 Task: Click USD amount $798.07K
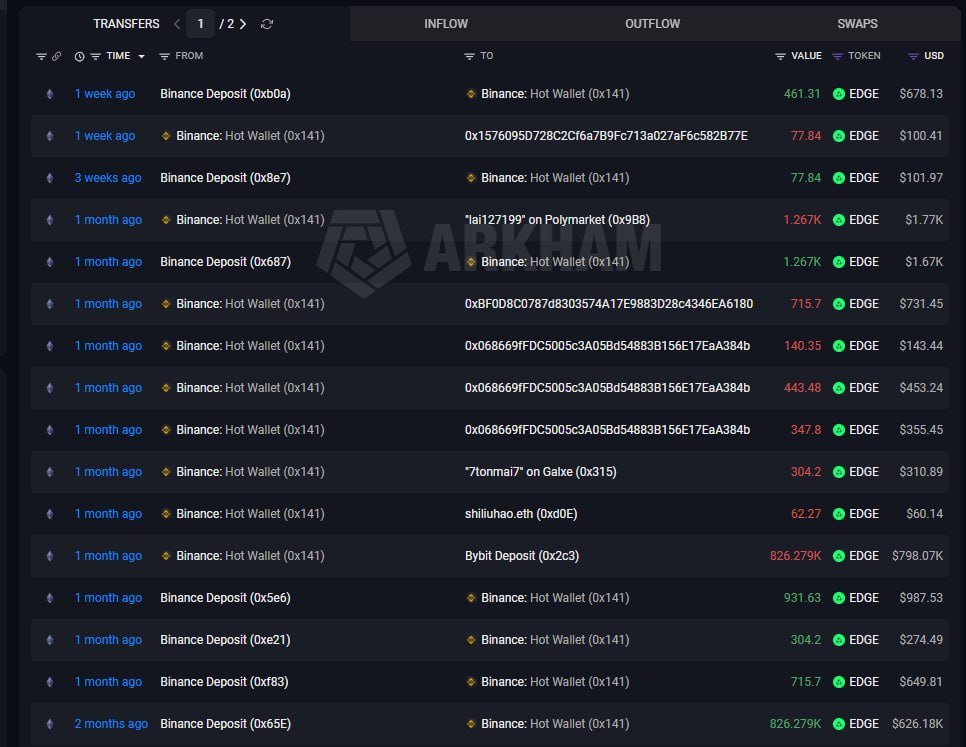[x=917, y=556]
